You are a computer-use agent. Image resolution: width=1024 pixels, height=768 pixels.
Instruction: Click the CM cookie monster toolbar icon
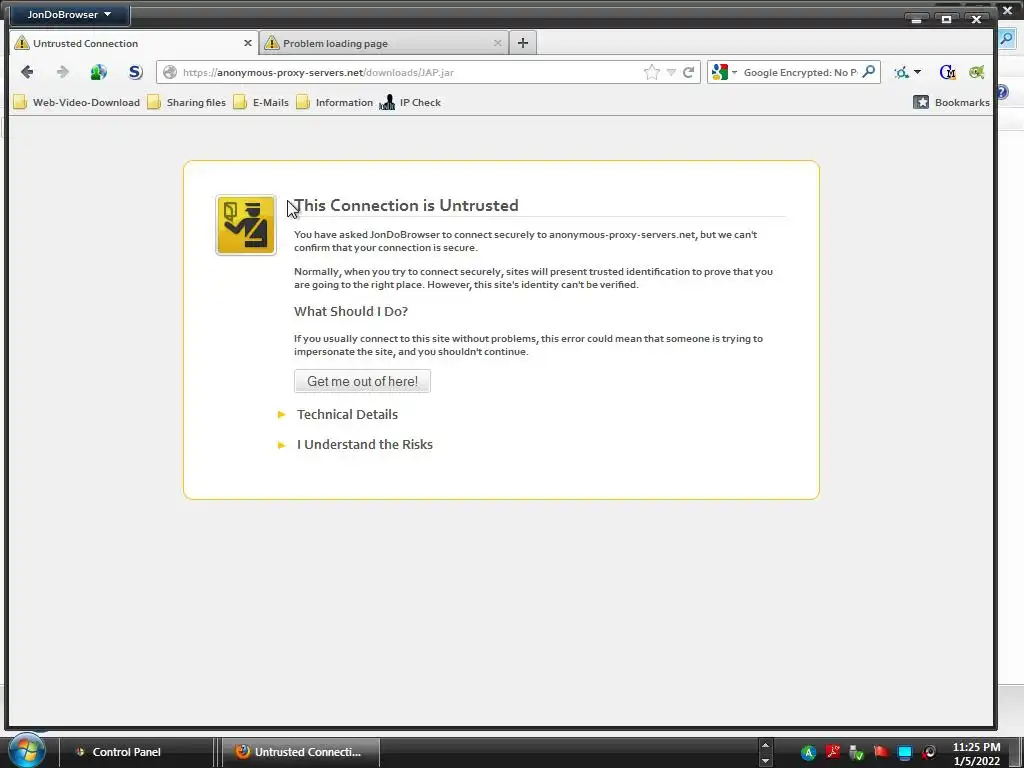[948, 72]
